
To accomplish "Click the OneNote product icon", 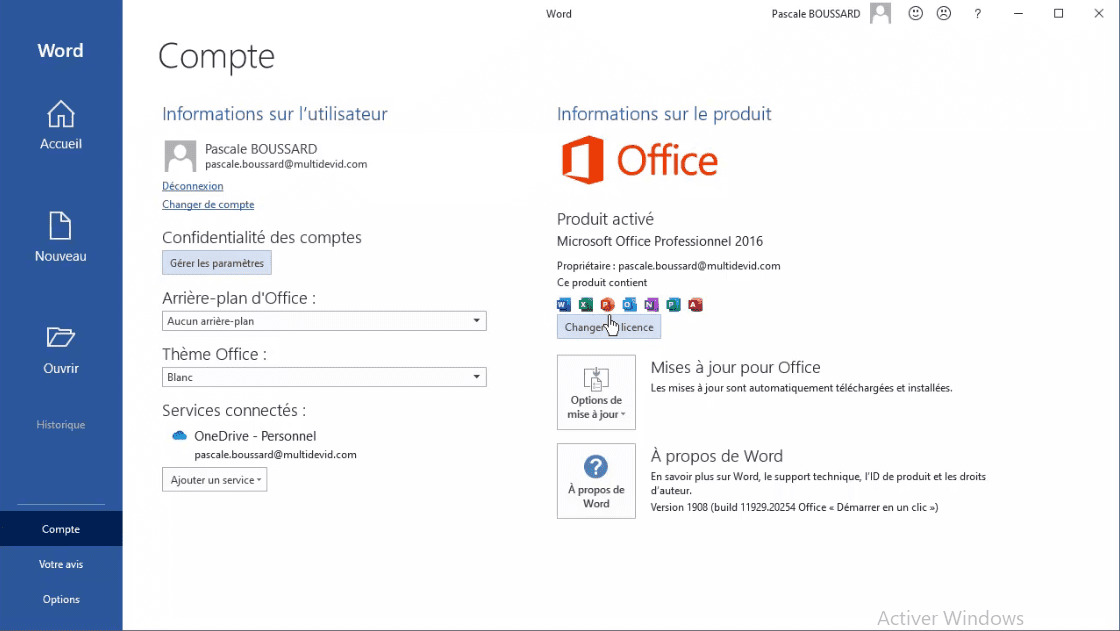I will point(652,304).
